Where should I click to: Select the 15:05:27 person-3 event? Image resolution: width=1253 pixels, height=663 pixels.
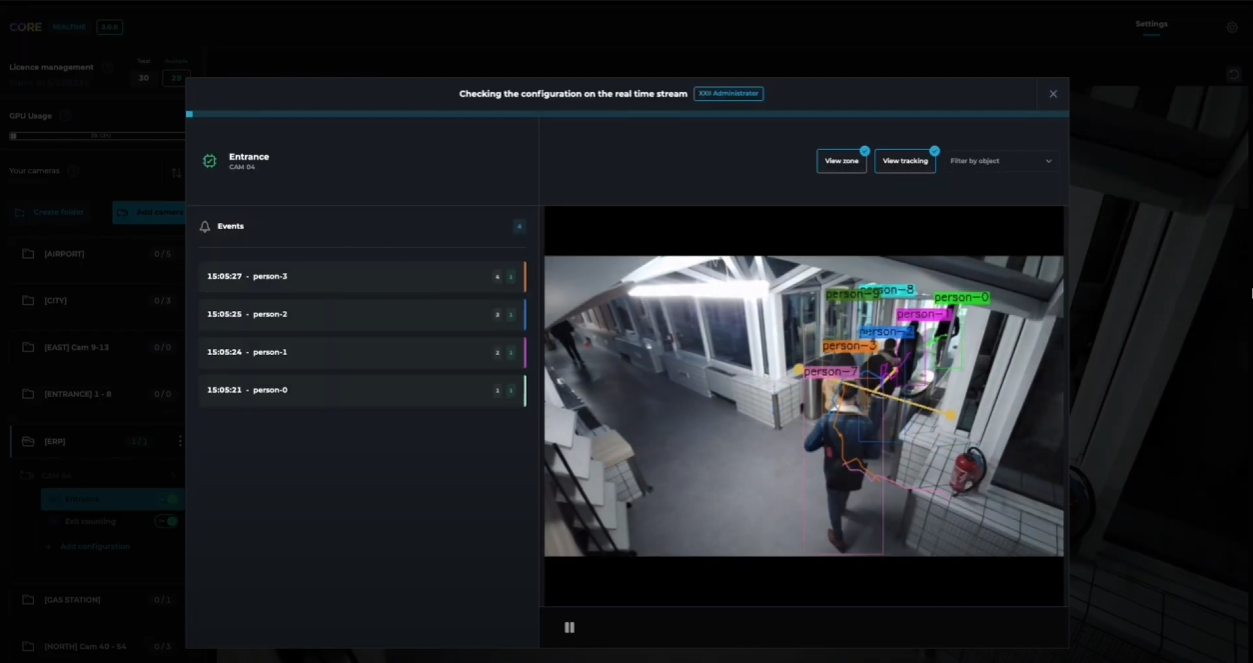click(362, 277)
